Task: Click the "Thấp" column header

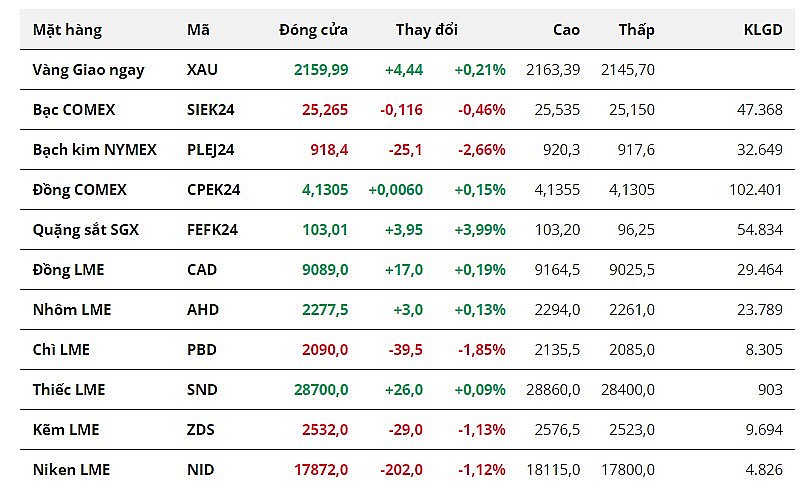Action: point(636,30)
